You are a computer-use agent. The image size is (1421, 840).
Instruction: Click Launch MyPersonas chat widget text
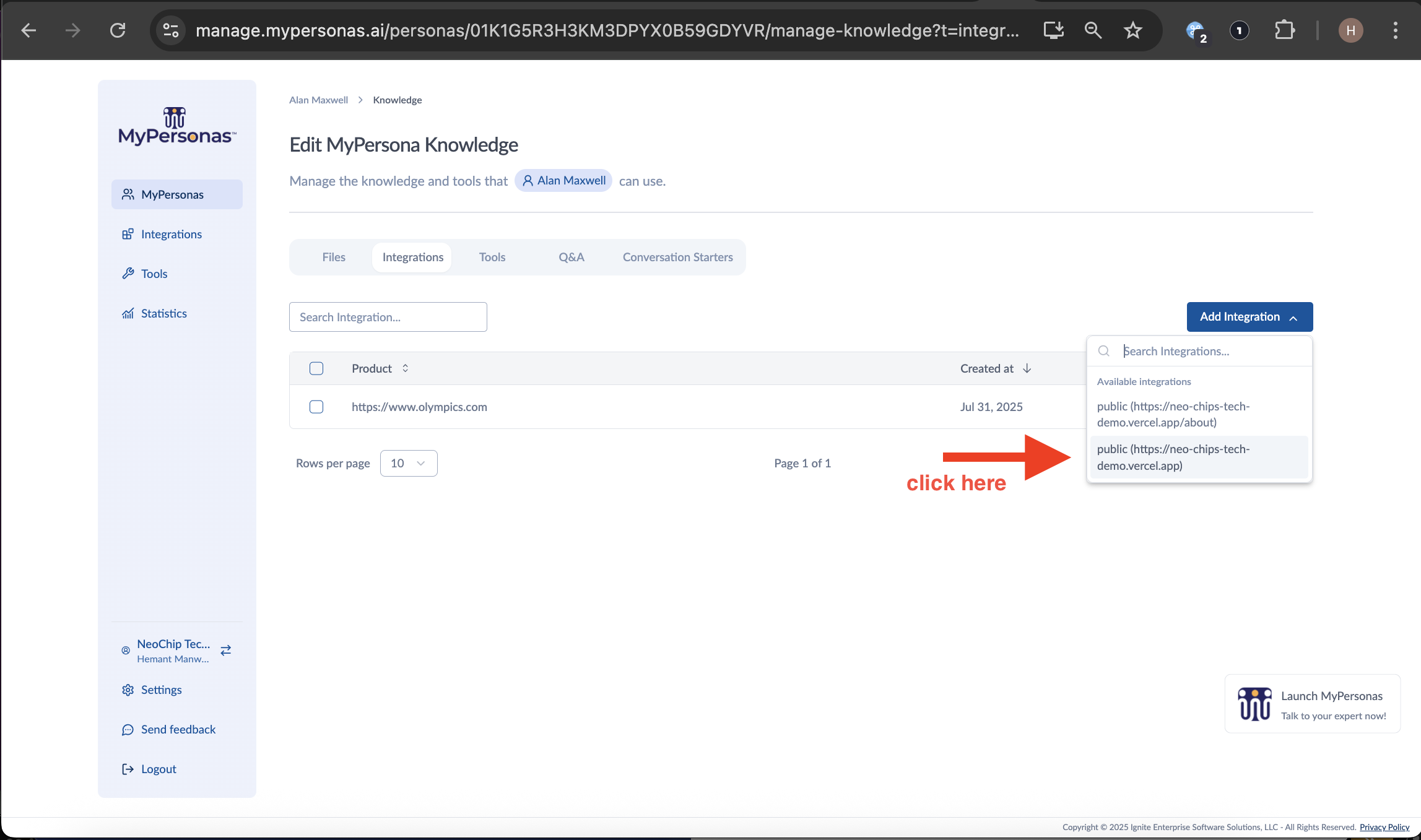(1332, 696)
